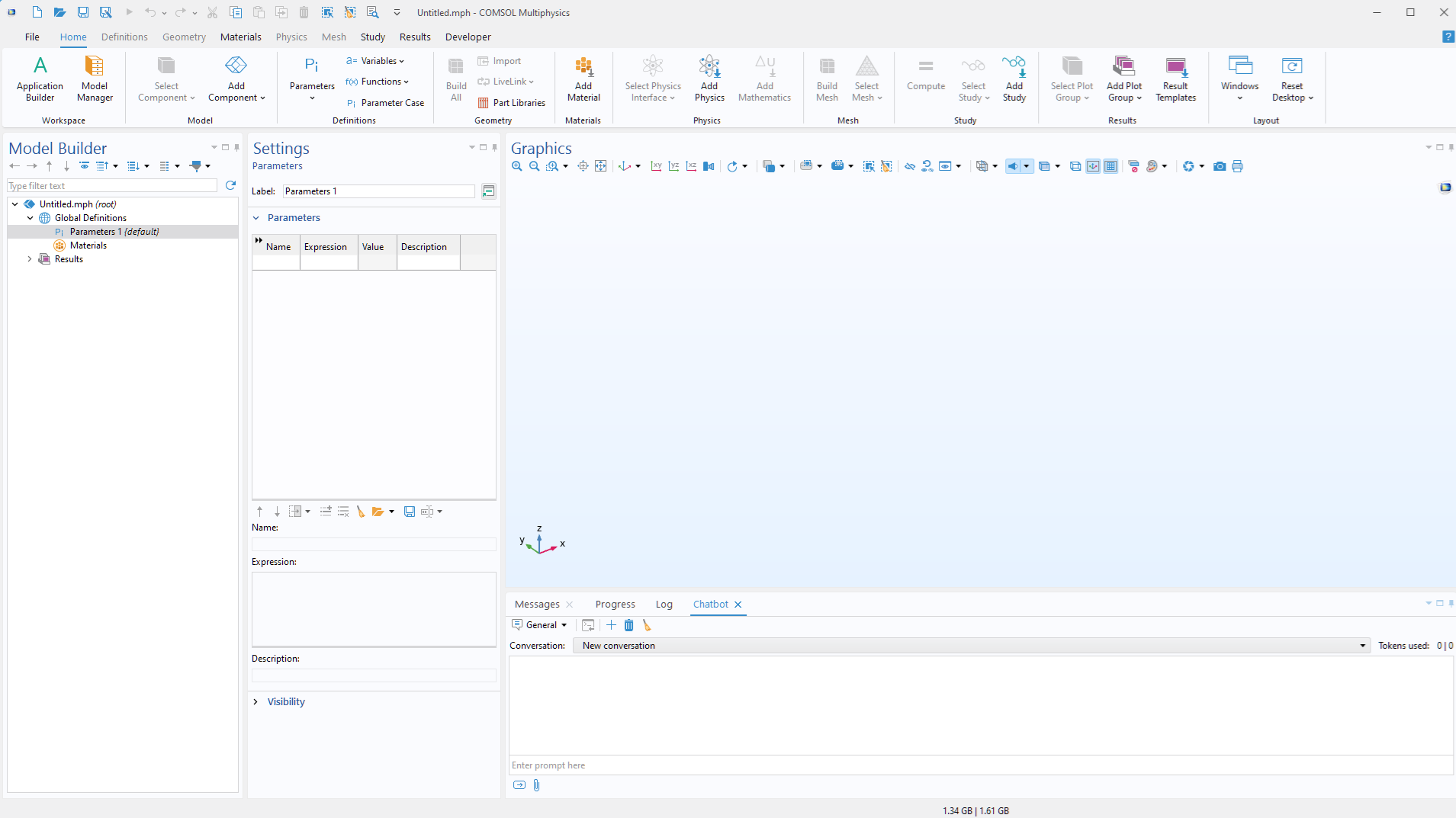
Task: Switch to the Log tab
Action: pos(664,604)
